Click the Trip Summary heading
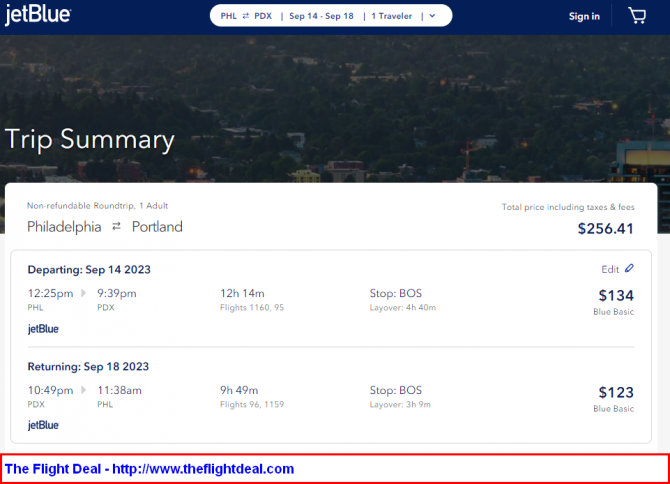The image size is (670, 484). (x=90, y=139)
